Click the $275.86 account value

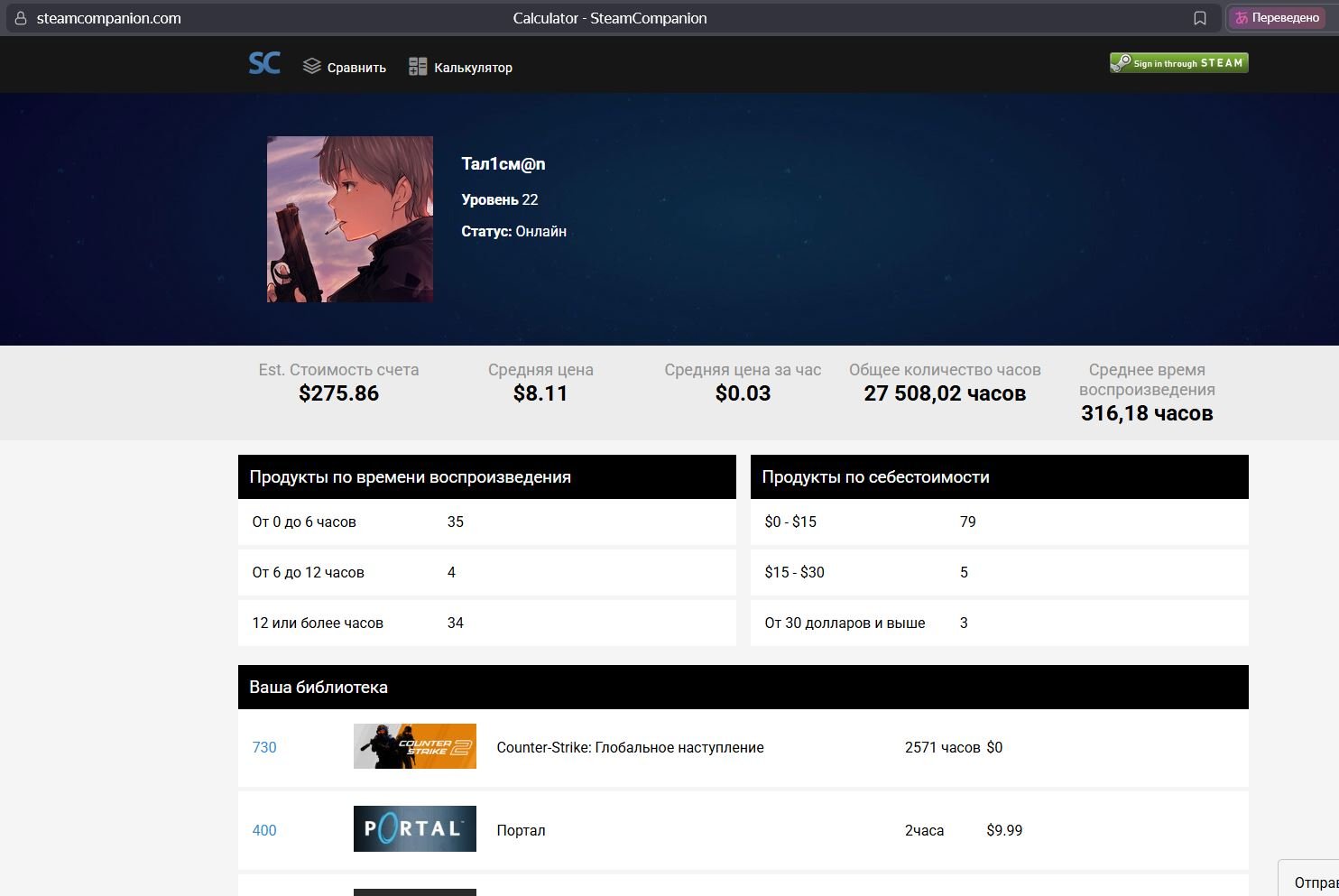pyautogui.click(x=339, y=393)
